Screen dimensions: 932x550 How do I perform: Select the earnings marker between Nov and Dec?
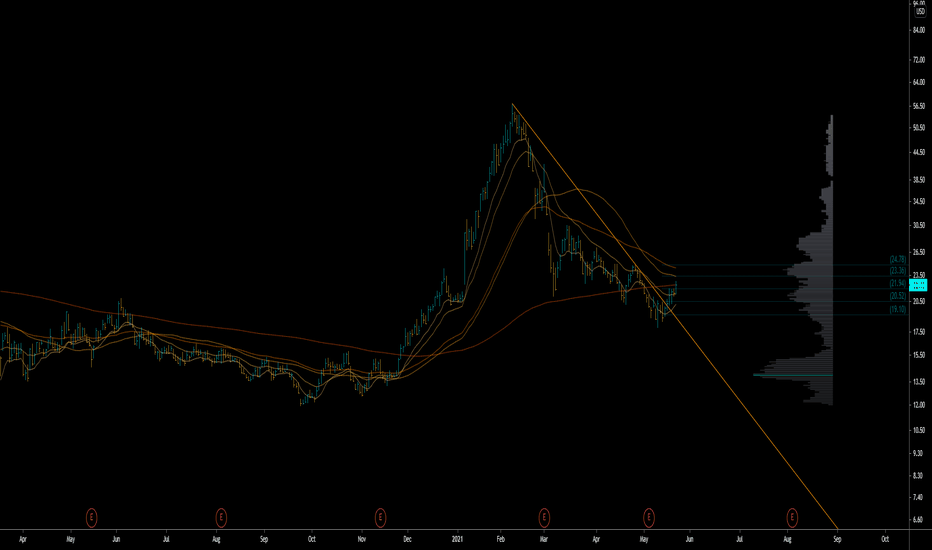tap(380, 517)
